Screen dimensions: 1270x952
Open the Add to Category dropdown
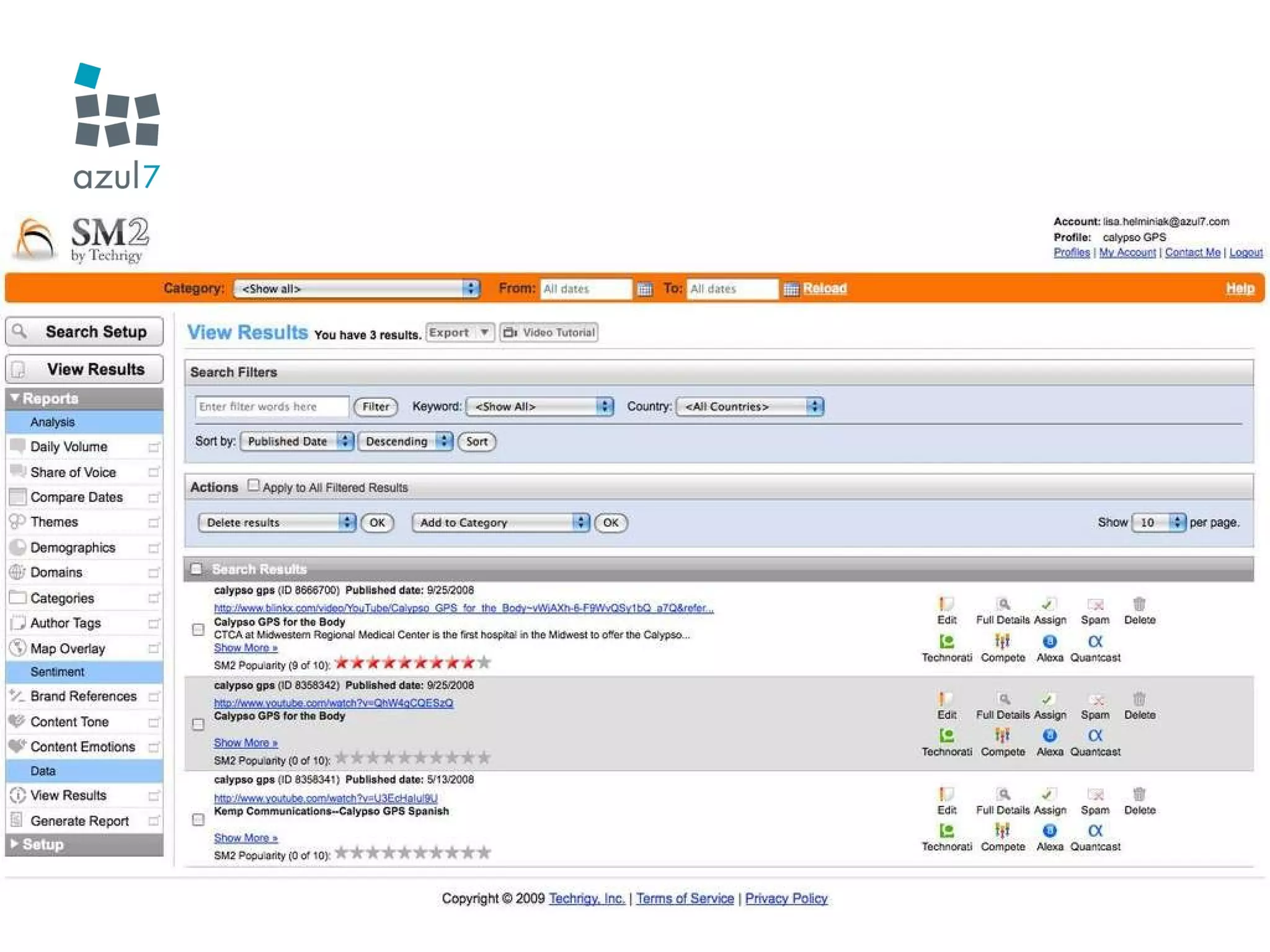500,522
